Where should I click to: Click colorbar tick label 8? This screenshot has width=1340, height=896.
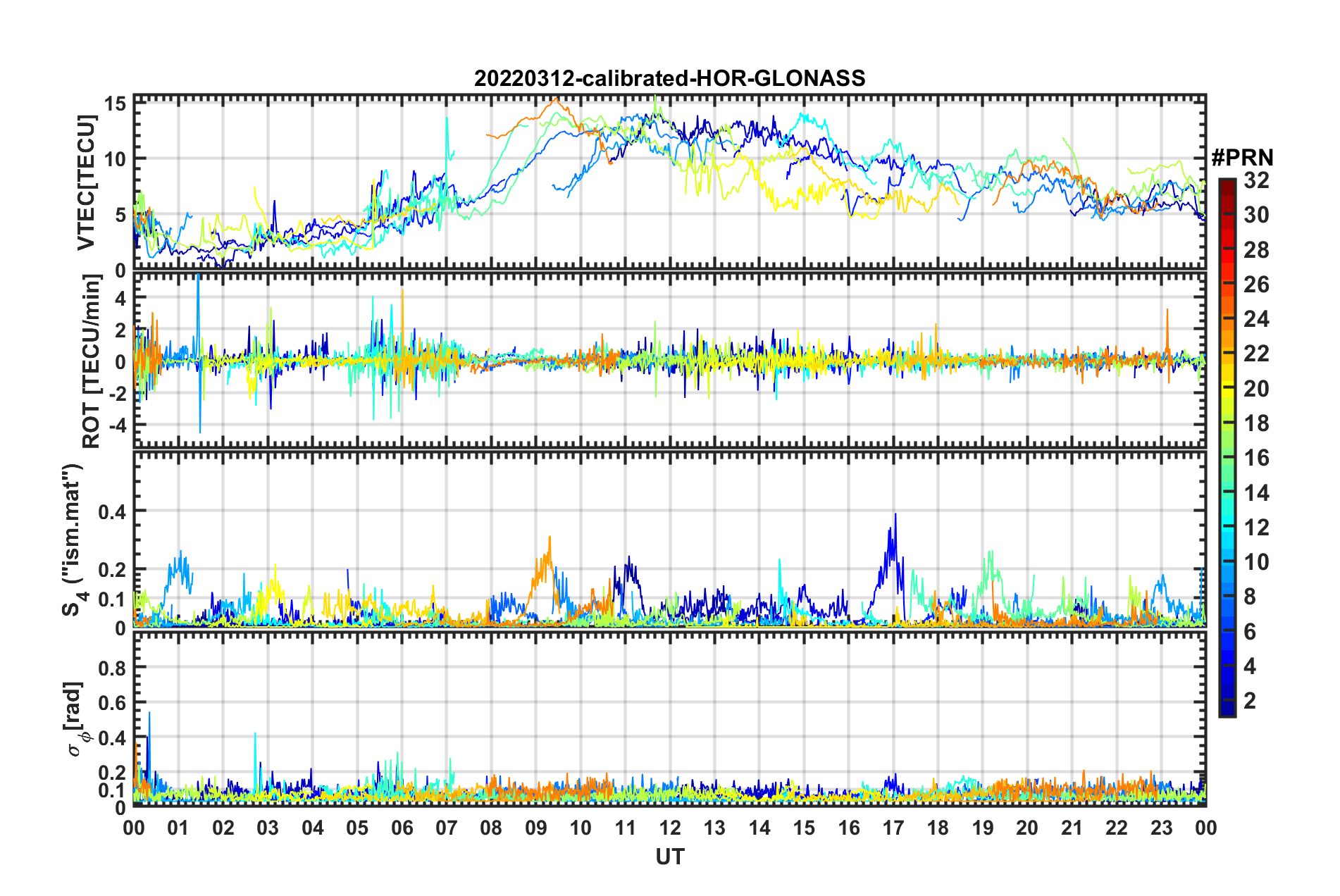coord(1250,597)
